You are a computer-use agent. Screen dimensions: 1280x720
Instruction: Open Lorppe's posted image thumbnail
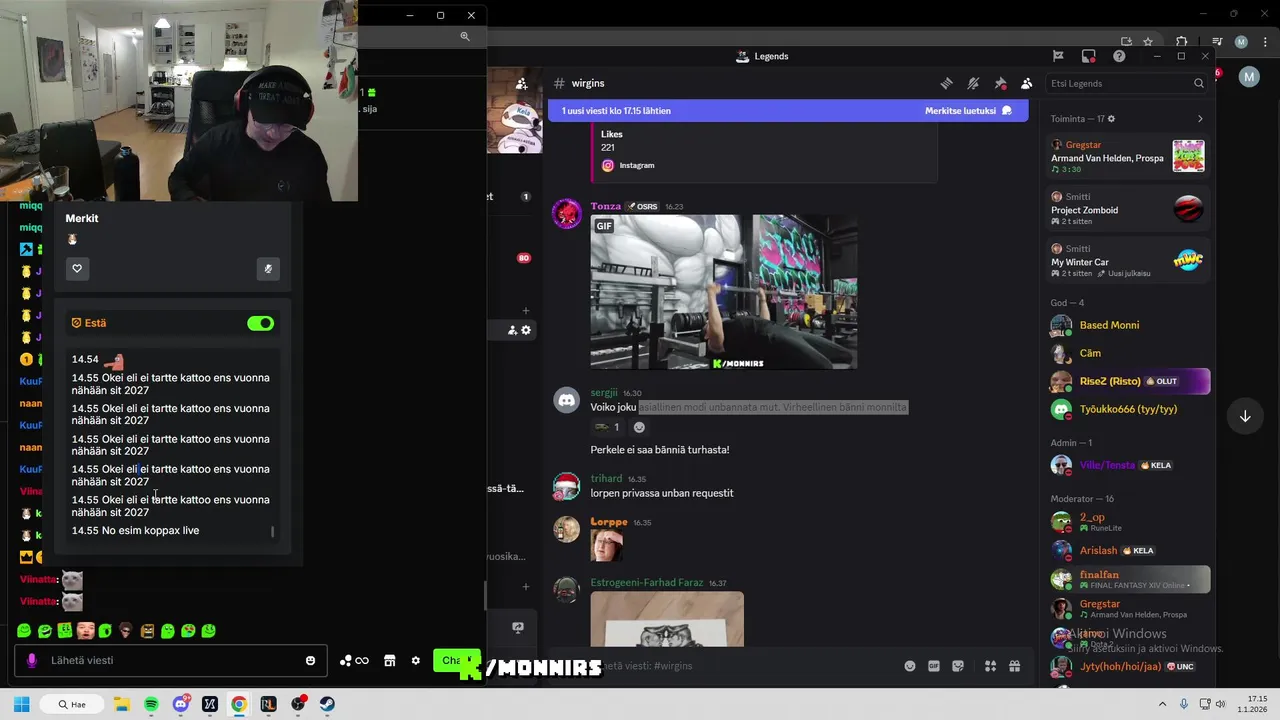coord(606,545)
